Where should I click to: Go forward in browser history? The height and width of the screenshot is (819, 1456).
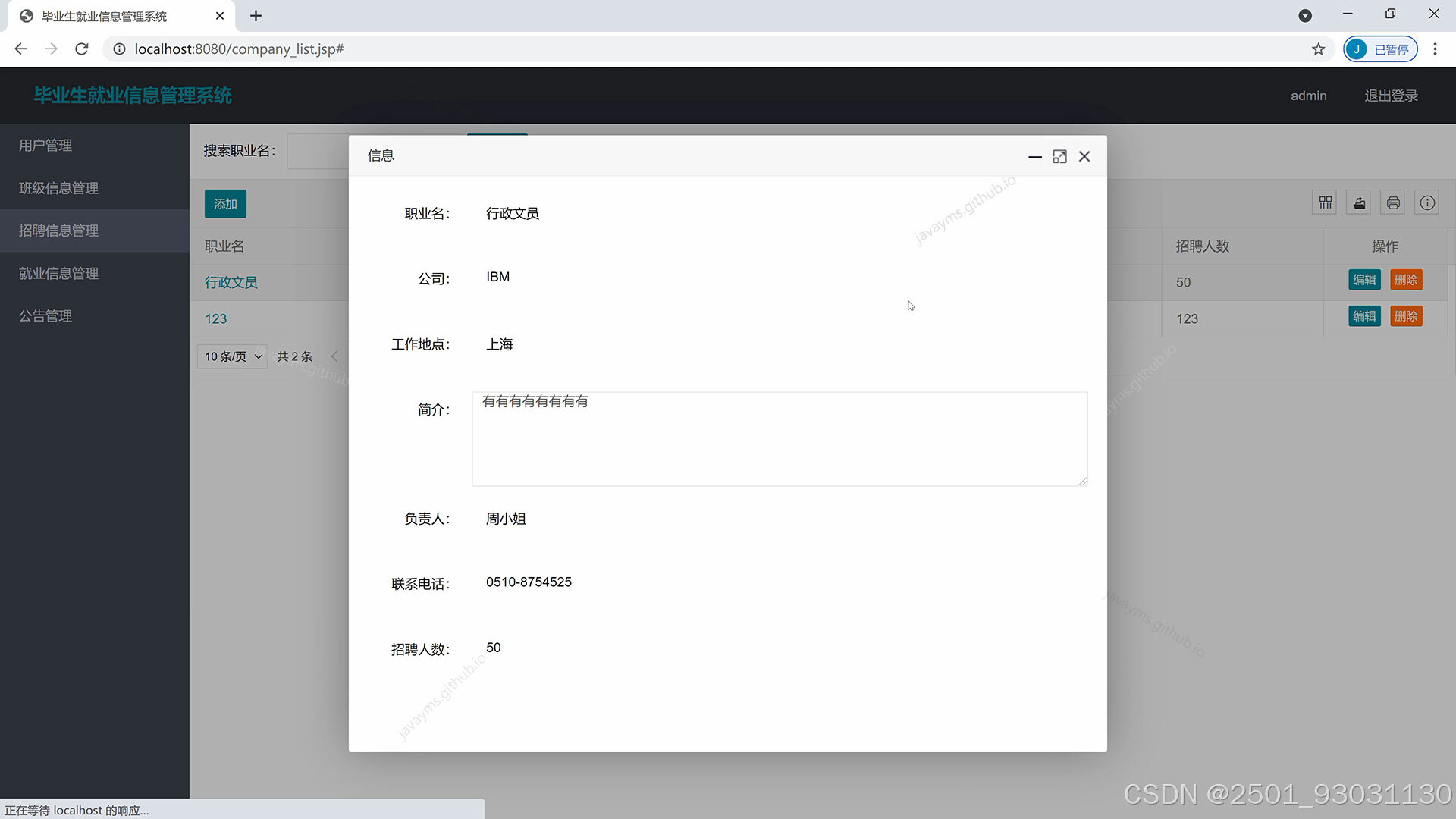[x=51, y=49]
